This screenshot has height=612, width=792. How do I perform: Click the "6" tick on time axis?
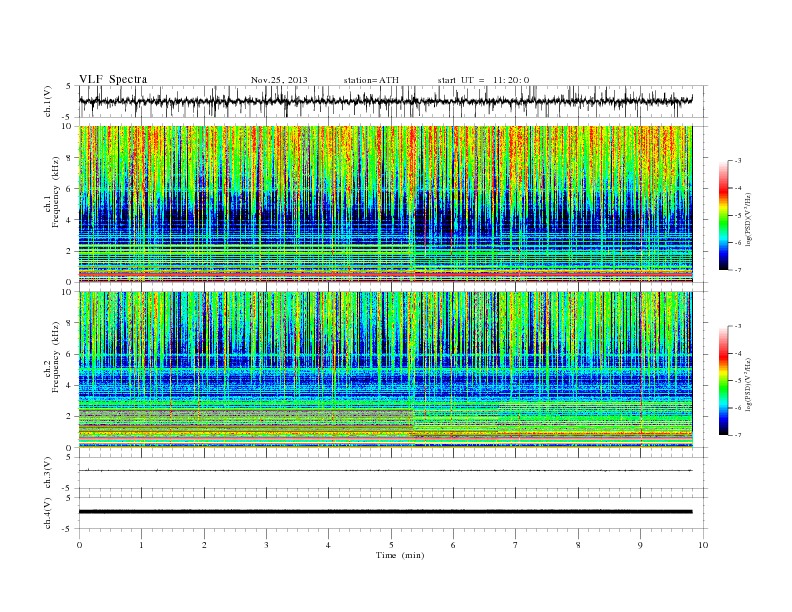(x=453, y=545)
